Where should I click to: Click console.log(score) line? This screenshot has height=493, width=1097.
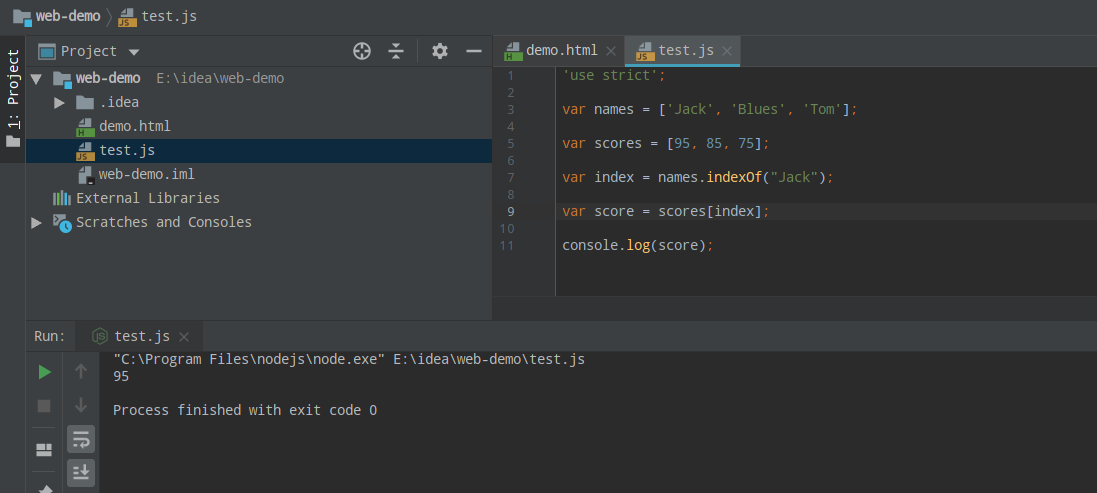637,245
